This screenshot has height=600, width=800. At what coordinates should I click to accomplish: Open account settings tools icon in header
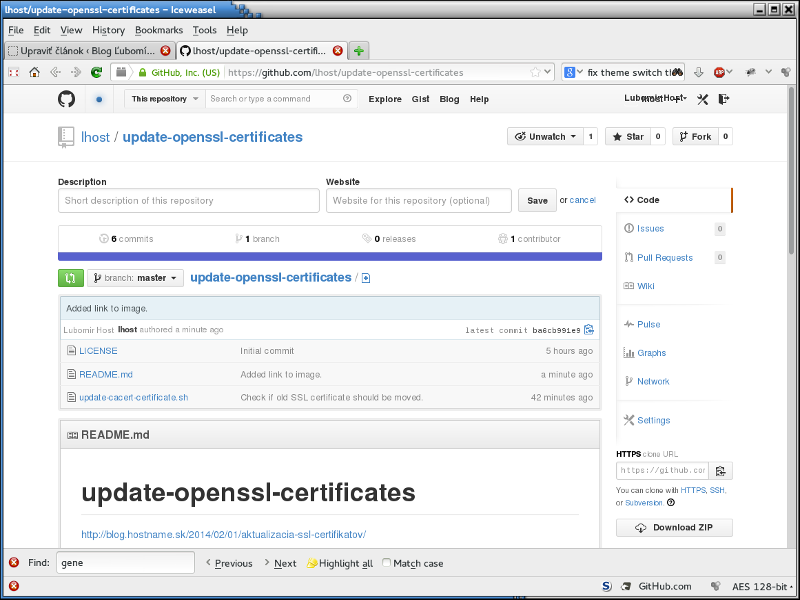[703, 99]
